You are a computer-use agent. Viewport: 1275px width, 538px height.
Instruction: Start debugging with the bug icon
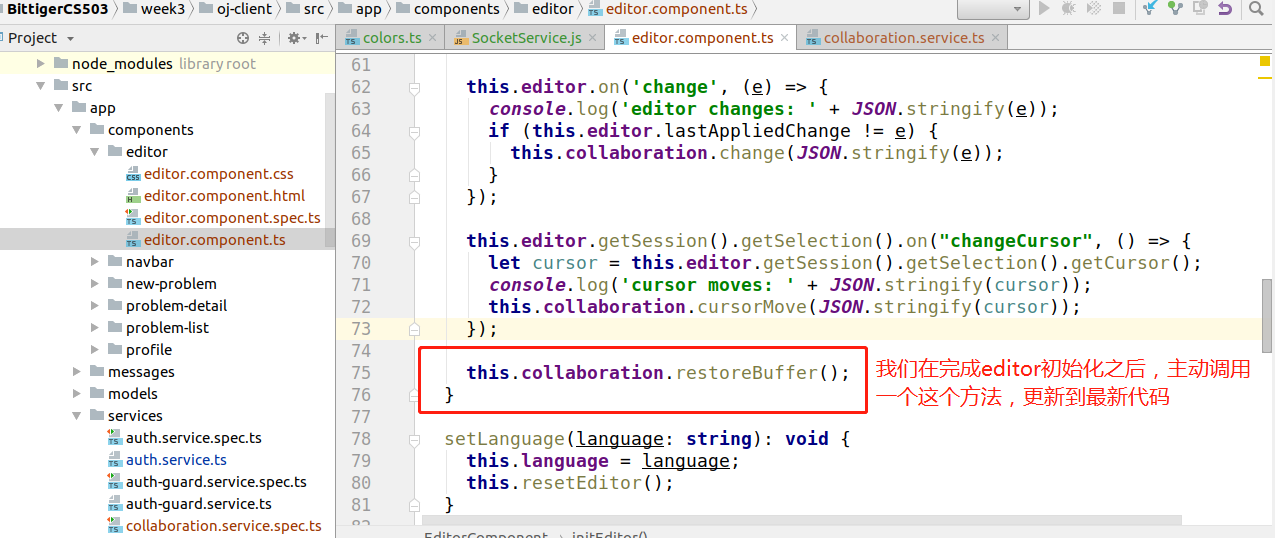(1069, 9)
